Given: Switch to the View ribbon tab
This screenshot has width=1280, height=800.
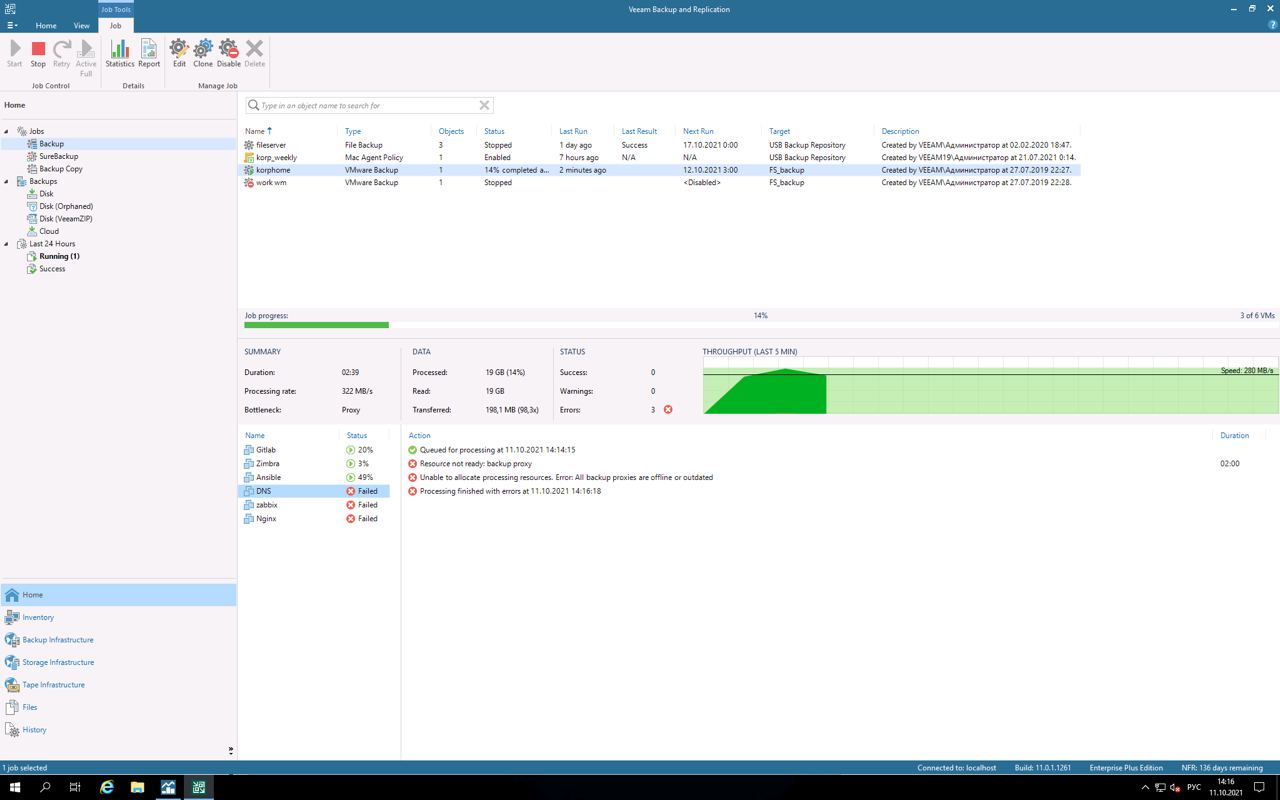Looking at the screenshot, I should coord(81,25).
